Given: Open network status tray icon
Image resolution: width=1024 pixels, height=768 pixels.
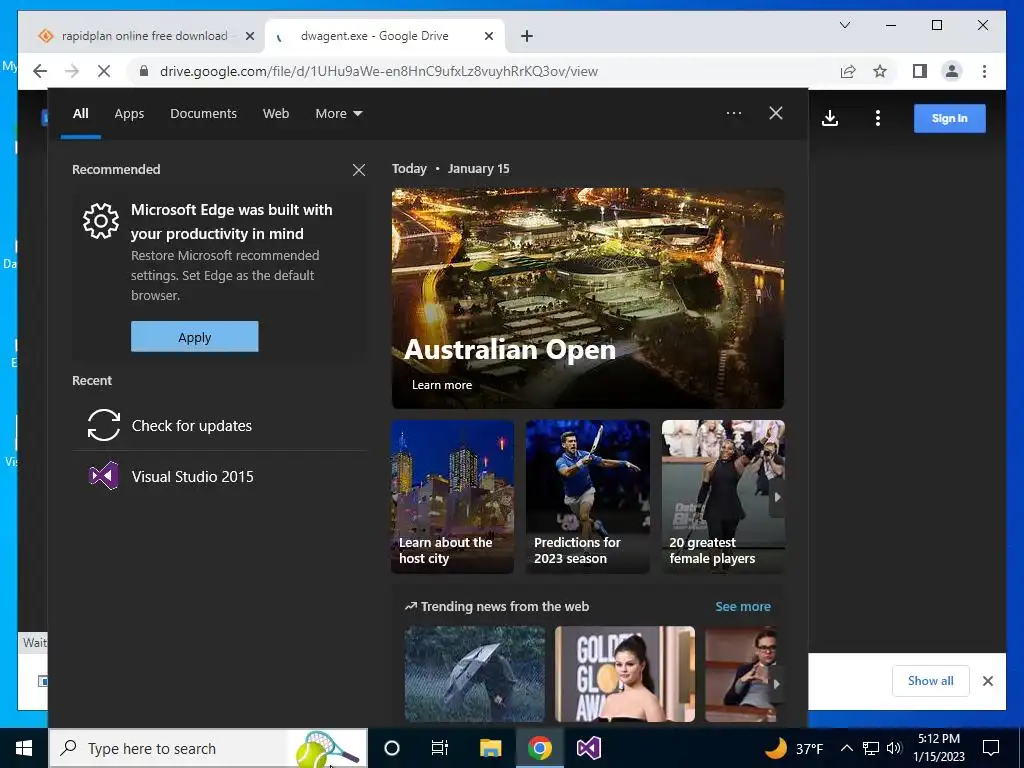Looking at the screenshot, I should [x=871, y=748].
